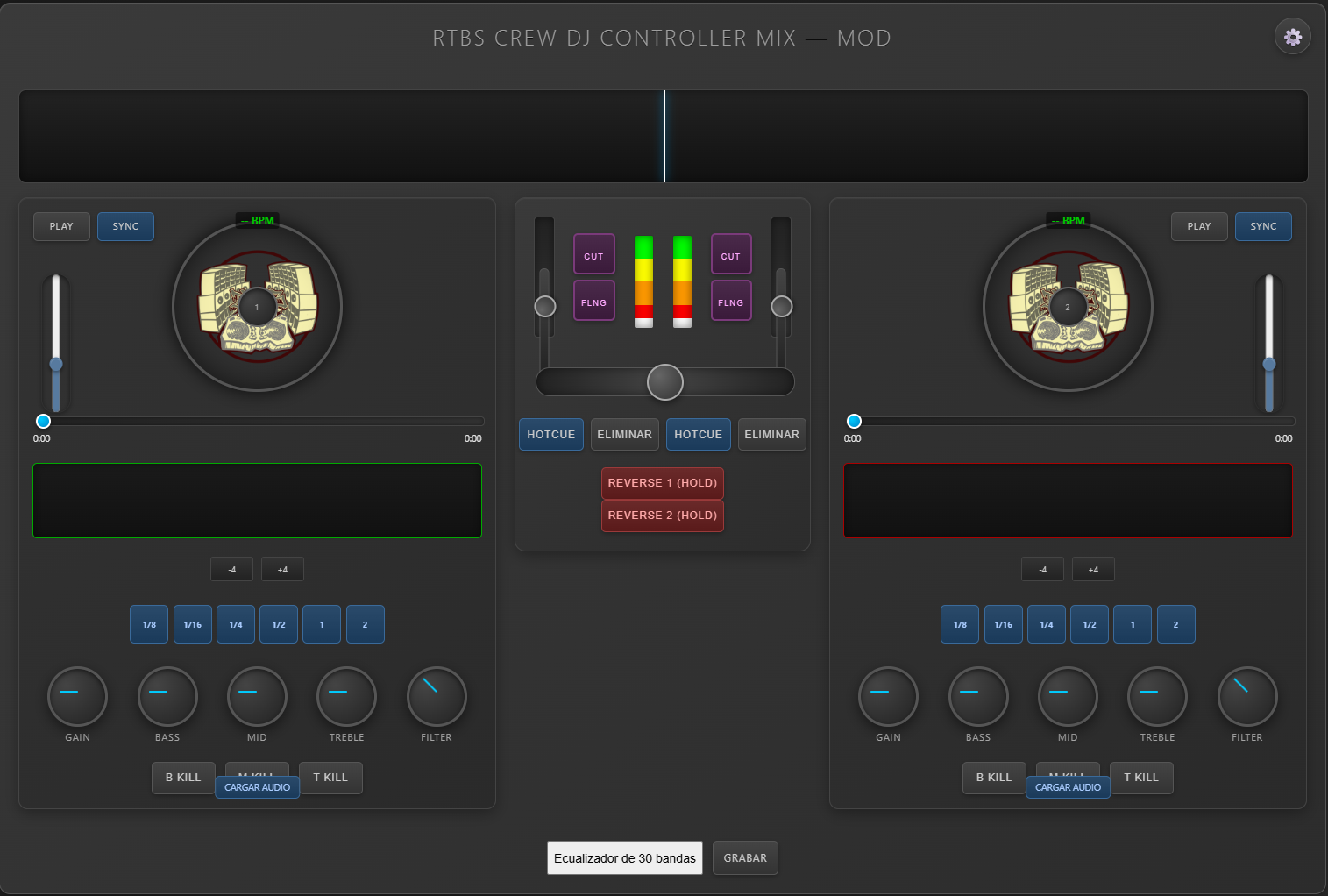1328x896 pixels.
Task: Open the Ecualizador de 30 bandas
Action: pyautogui.click(x=624, y=857)
